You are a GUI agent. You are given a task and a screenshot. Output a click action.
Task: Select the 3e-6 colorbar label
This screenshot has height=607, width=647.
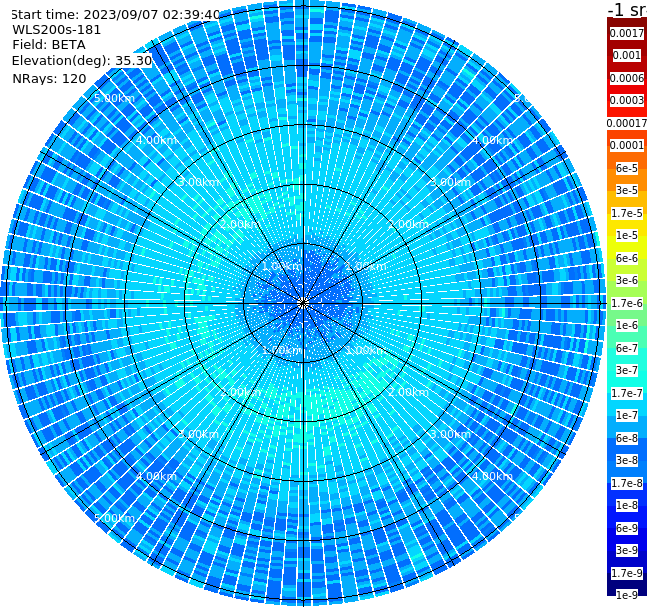point(627,280)
